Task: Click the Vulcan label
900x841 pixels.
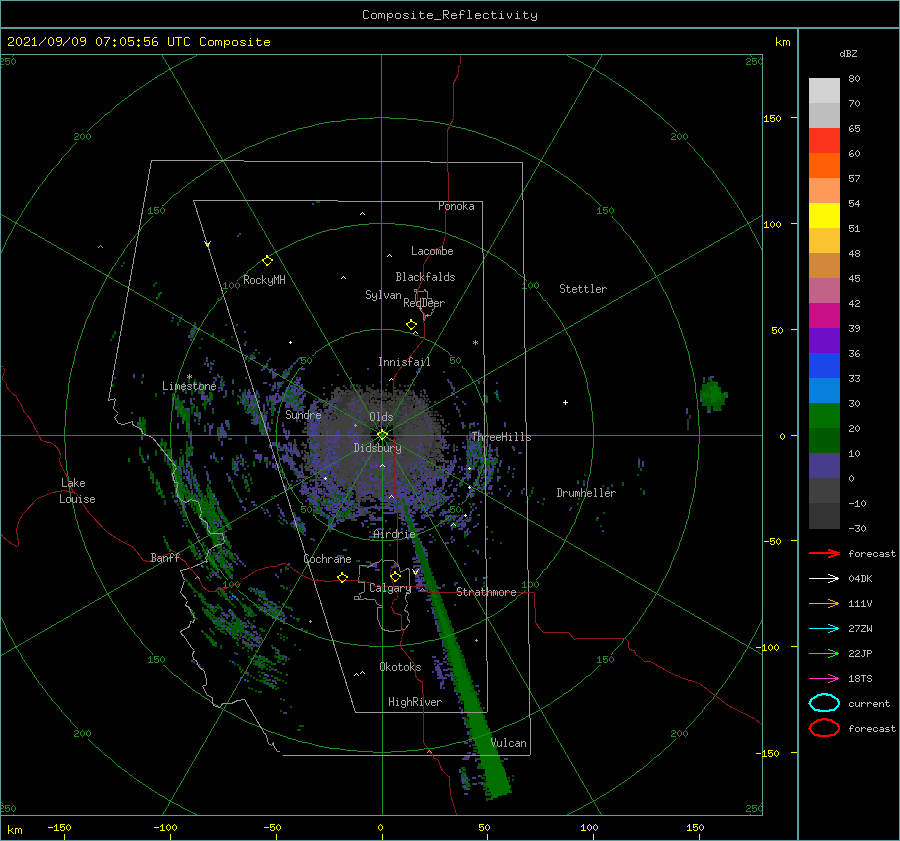Action: pyautogui.click(x=509, y=743)
